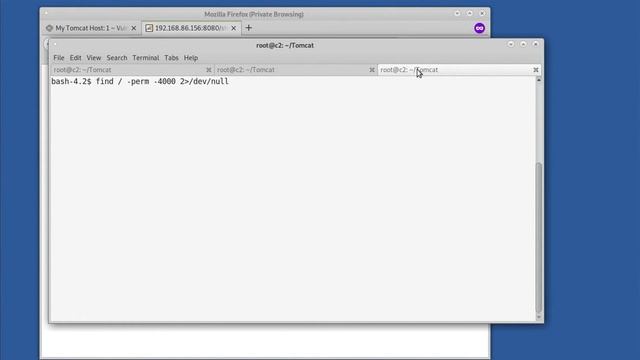640x360 pixels.
Task: Select the 192.168.86.156:8080 Firefox tab
Action: point(191,28)
